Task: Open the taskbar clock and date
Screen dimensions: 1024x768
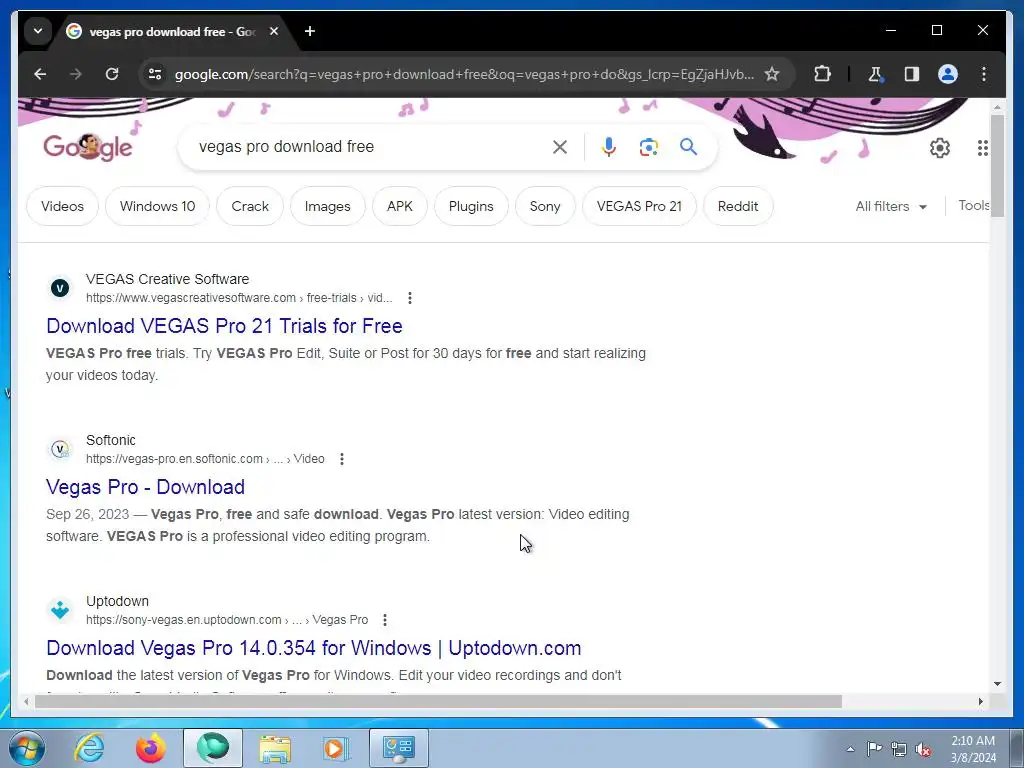Action: coord(972,749)
